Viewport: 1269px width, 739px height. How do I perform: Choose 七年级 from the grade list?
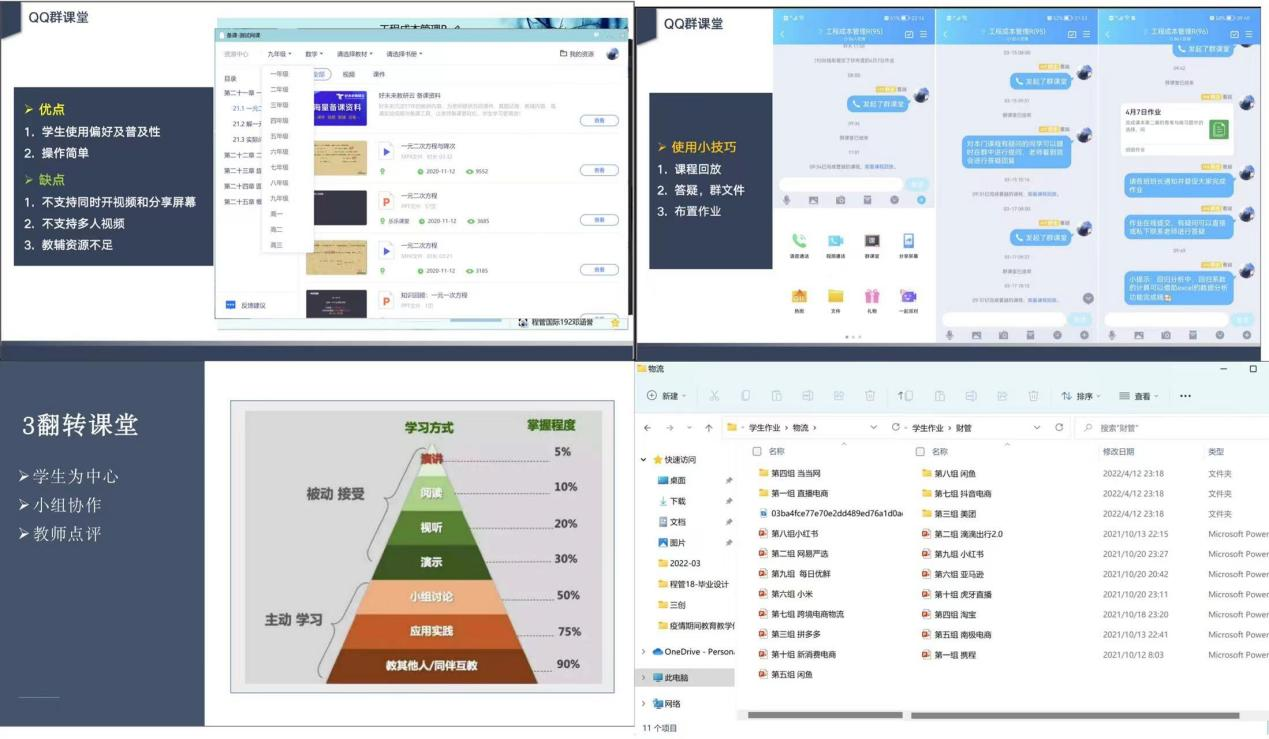pos(279,167)
